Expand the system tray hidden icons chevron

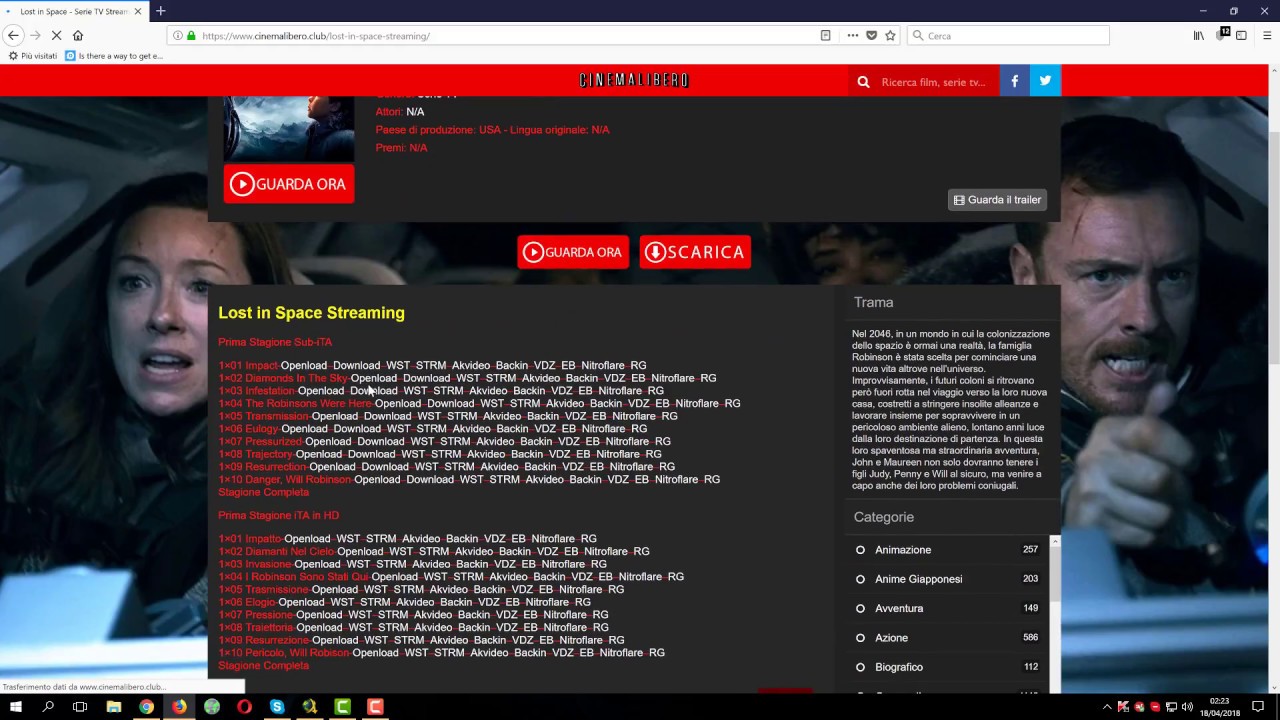coord(1106,707)
